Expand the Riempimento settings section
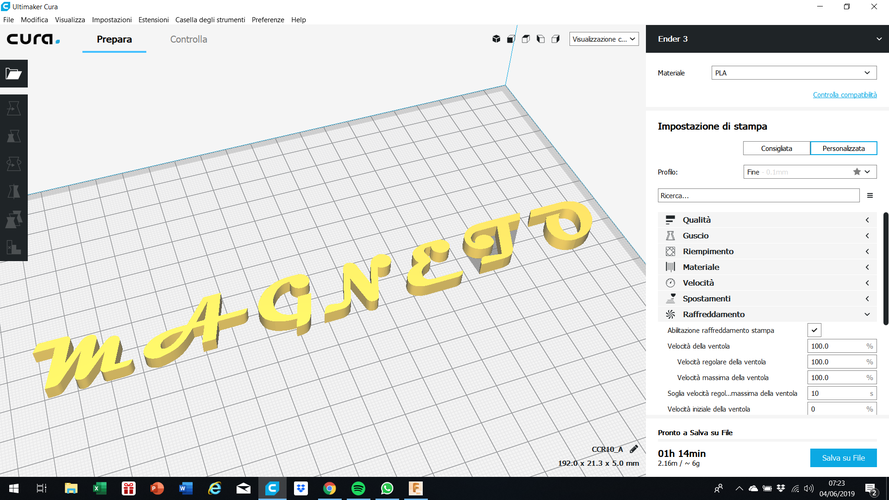Viewport: 889px width, 500px height. (x=767, y=251)
